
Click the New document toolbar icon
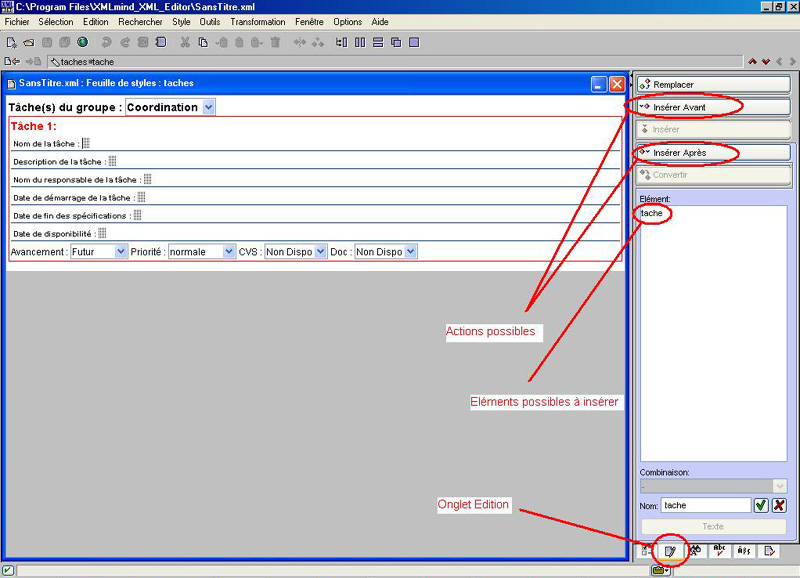click(x=11, y=42)
